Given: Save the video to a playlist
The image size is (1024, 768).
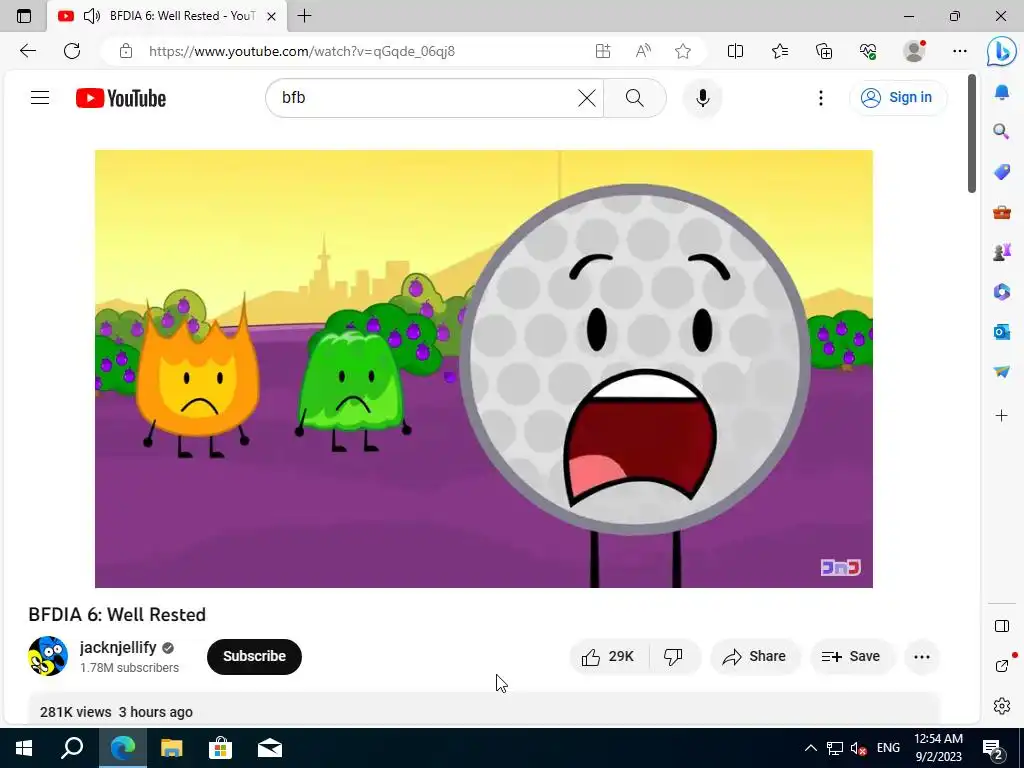Looking at the screenshot, I should point(851,656).
